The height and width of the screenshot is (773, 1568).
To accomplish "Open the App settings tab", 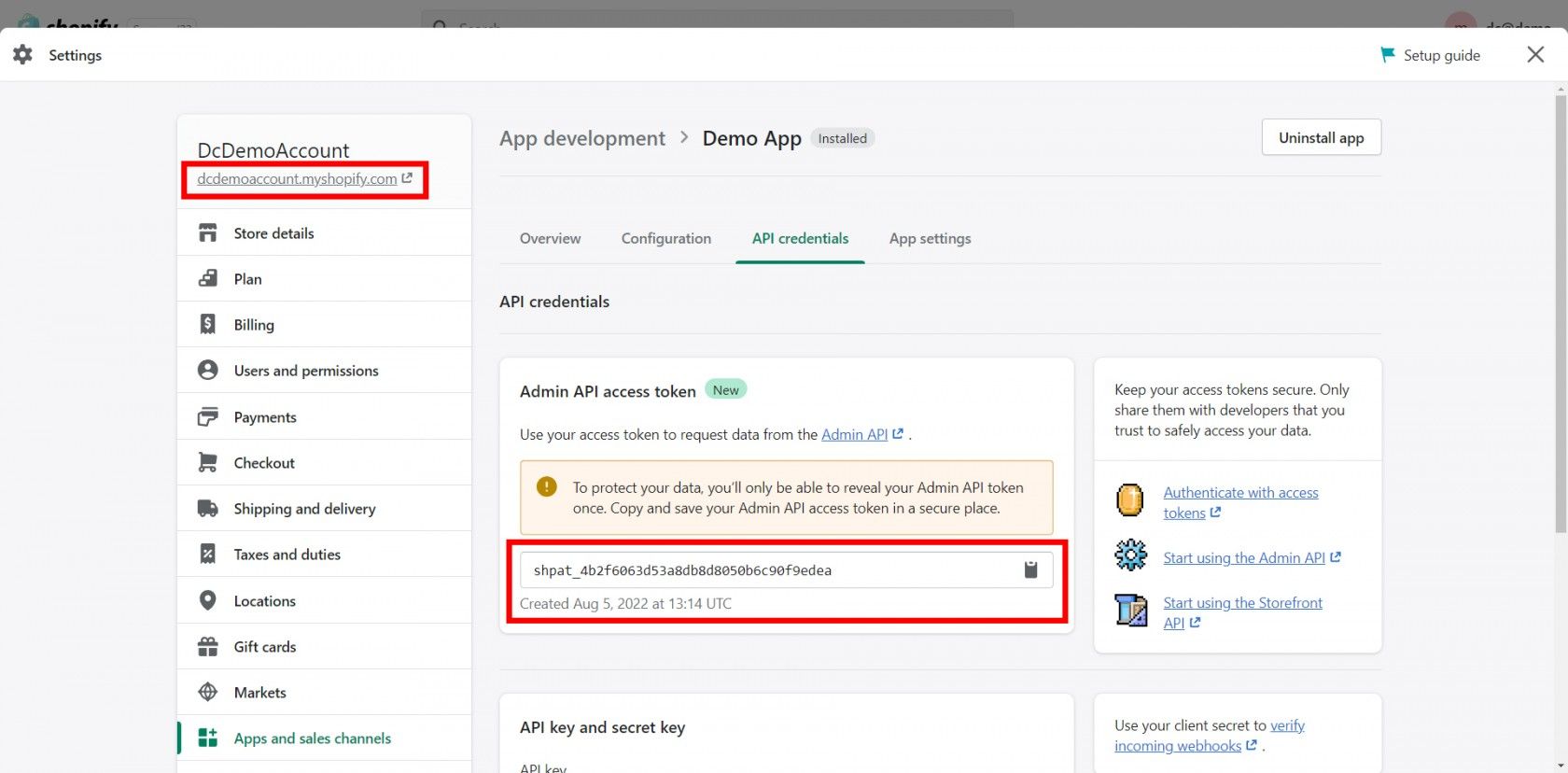I will 930,239.
